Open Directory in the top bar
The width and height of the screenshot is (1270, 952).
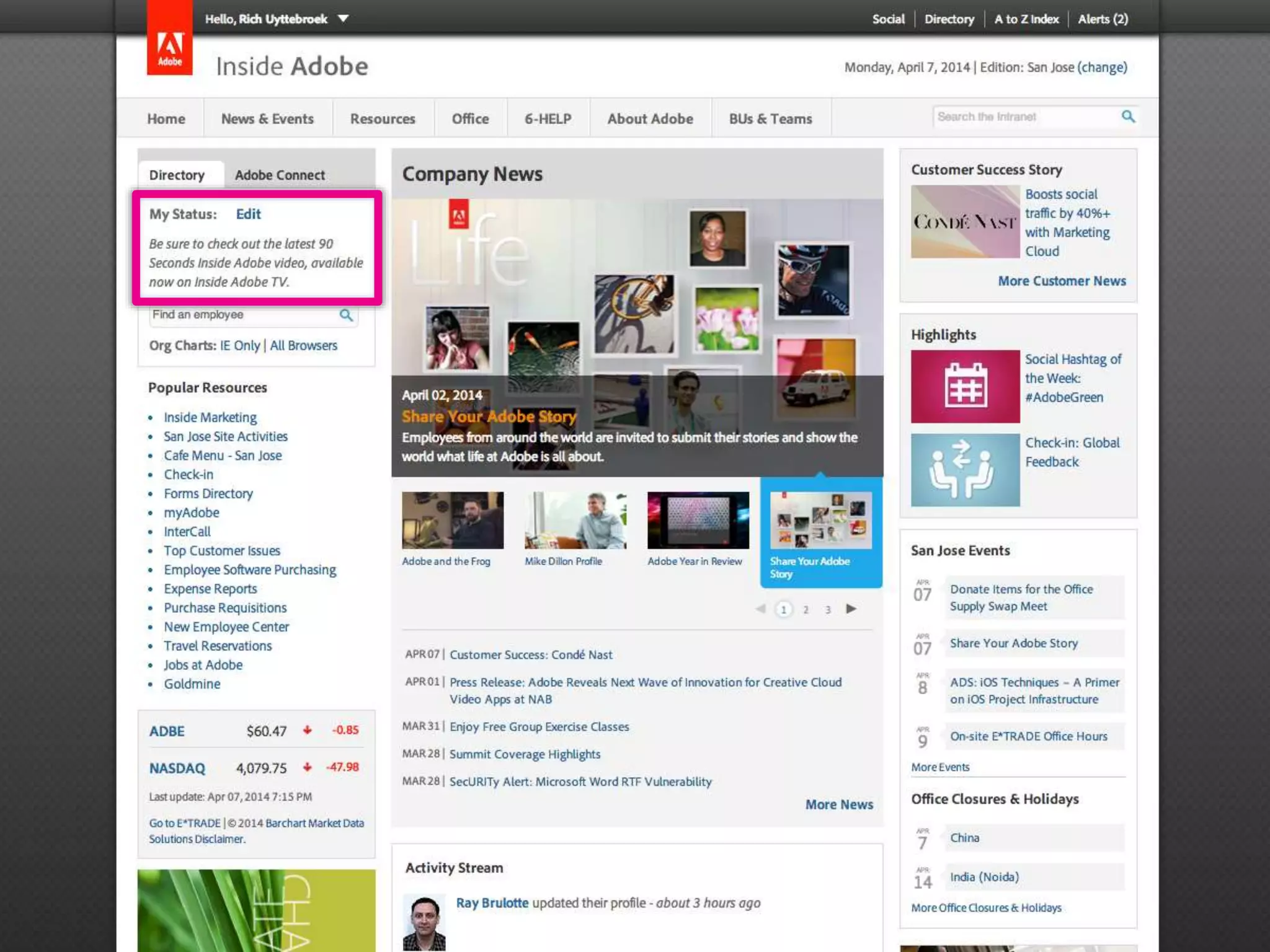point(949,19)
